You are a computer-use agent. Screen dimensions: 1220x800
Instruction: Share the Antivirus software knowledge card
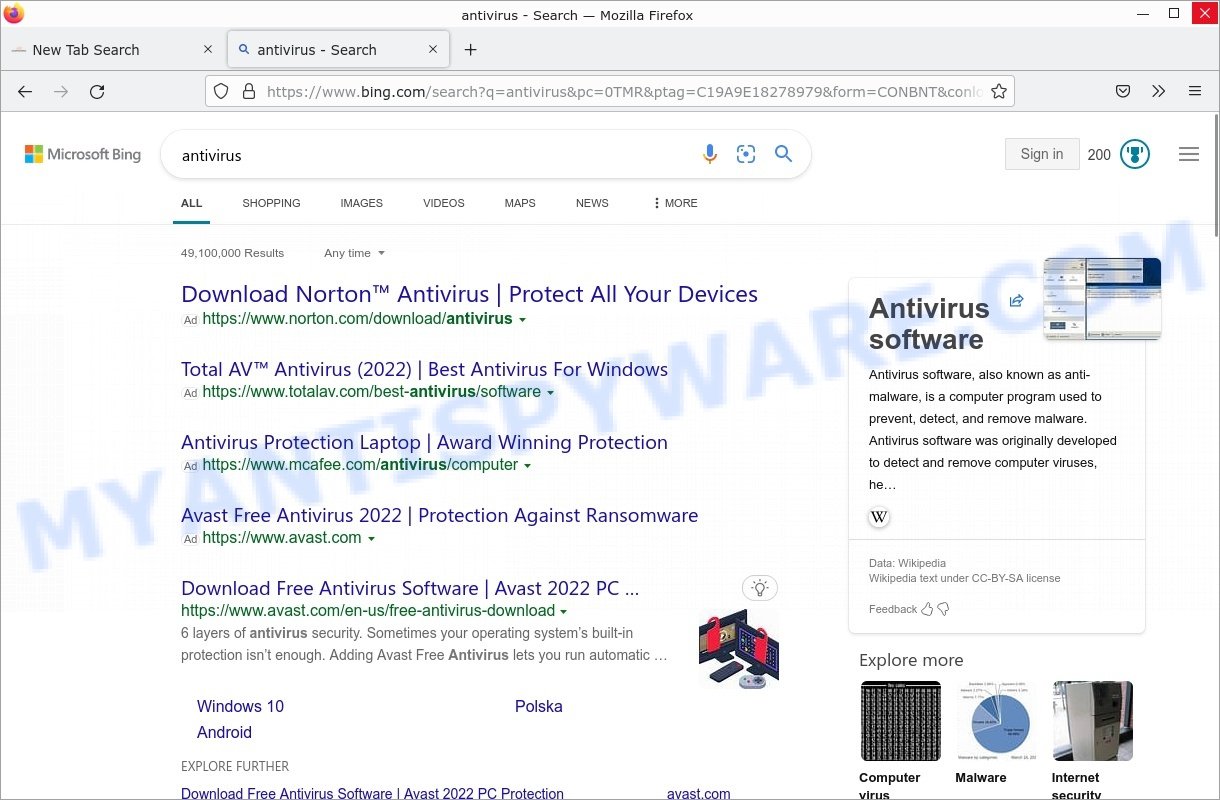(x=1016, y=301)
